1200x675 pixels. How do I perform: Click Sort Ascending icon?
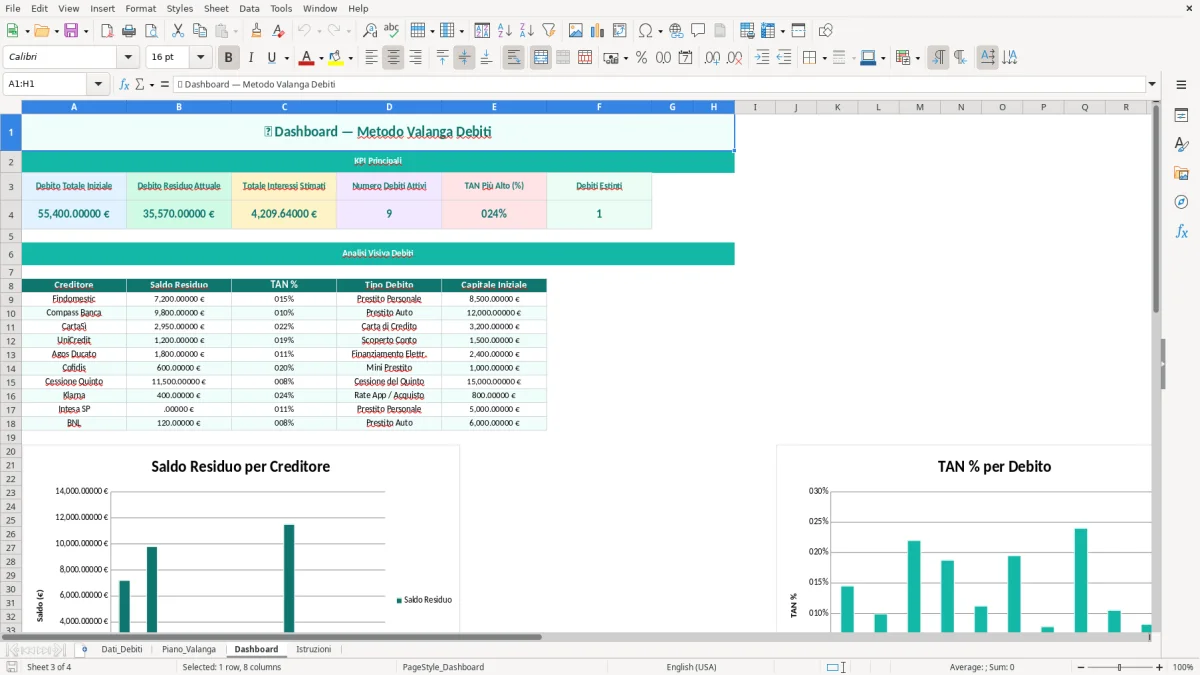(x=504, y=31)
